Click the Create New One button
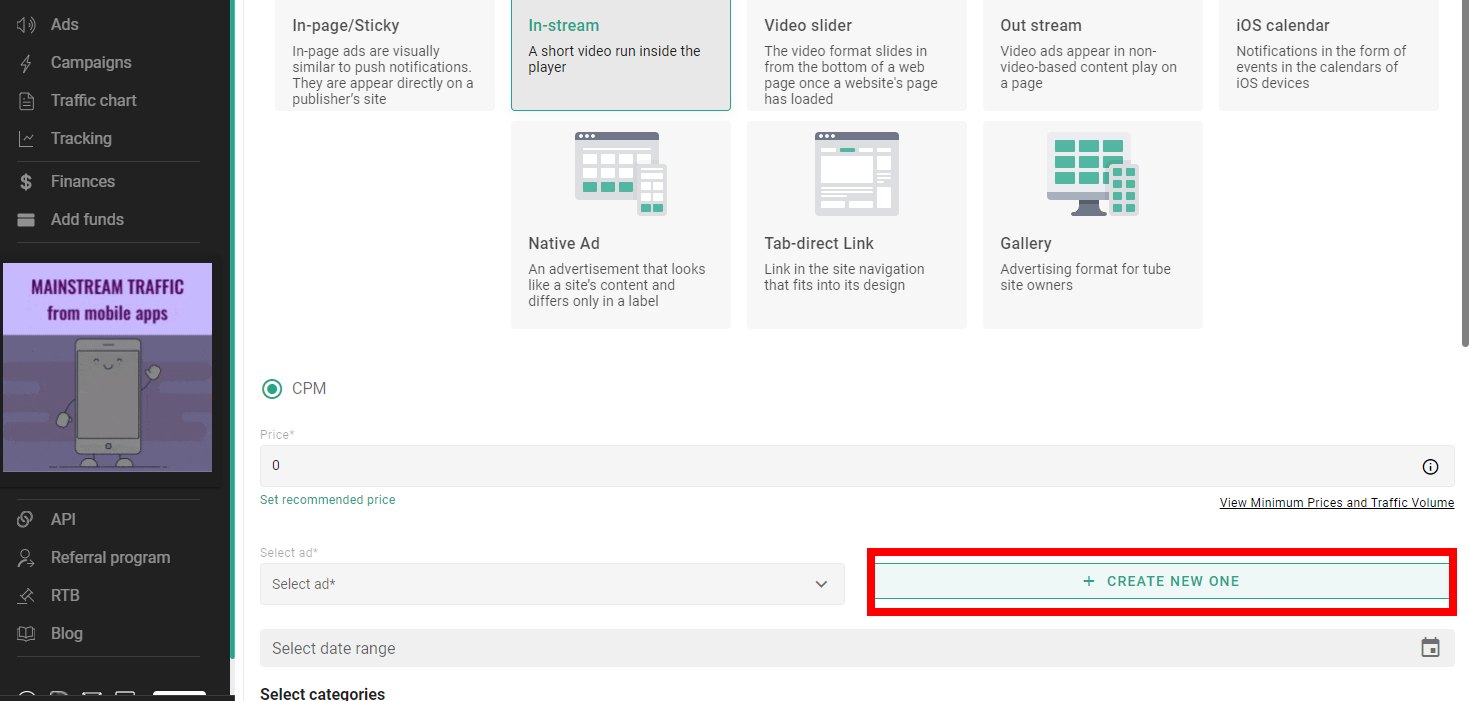The height and width of the screenshot is (701, 1469). coord(1162,581)
